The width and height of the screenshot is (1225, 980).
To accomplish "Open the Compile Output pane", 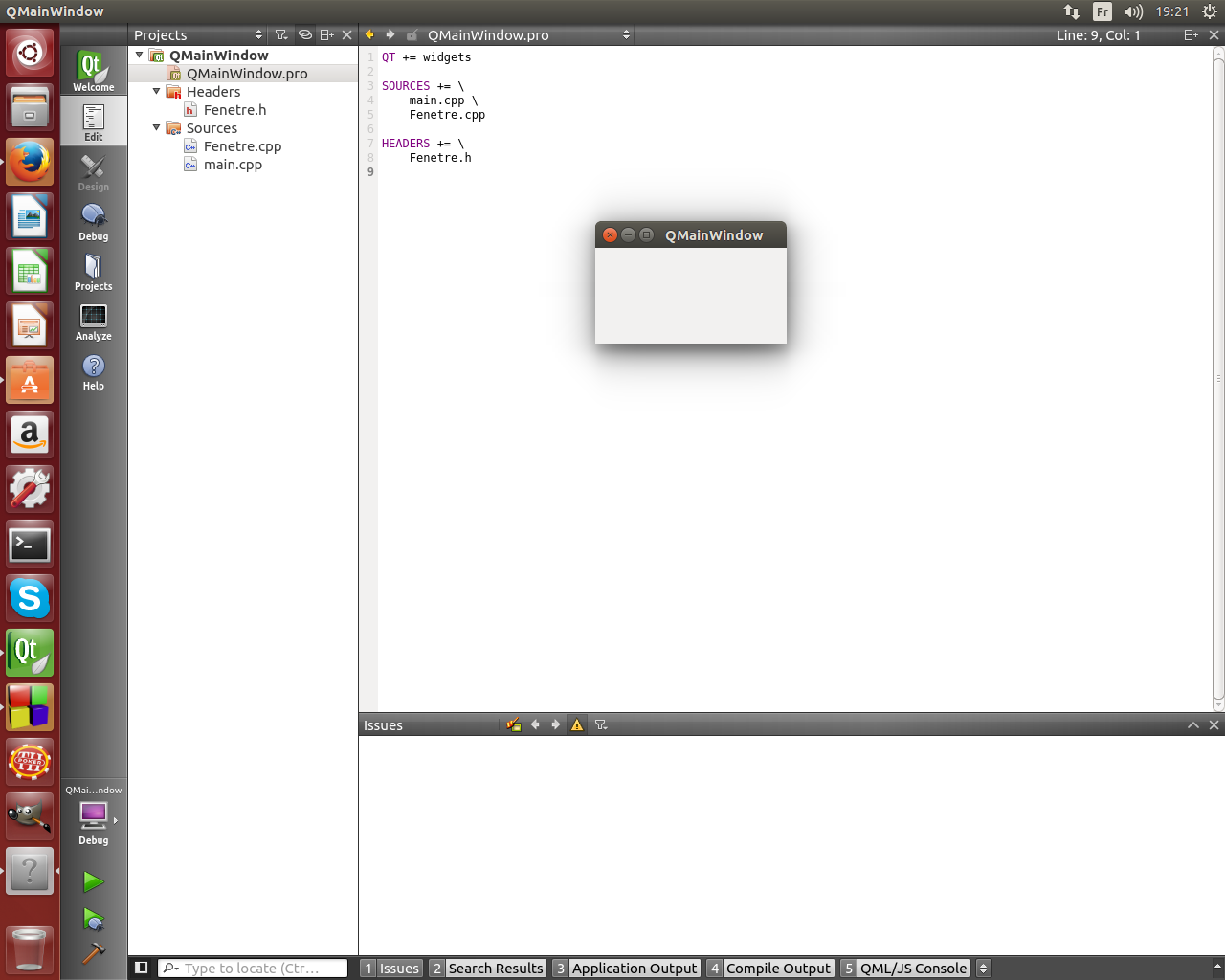I will point(778,968).
